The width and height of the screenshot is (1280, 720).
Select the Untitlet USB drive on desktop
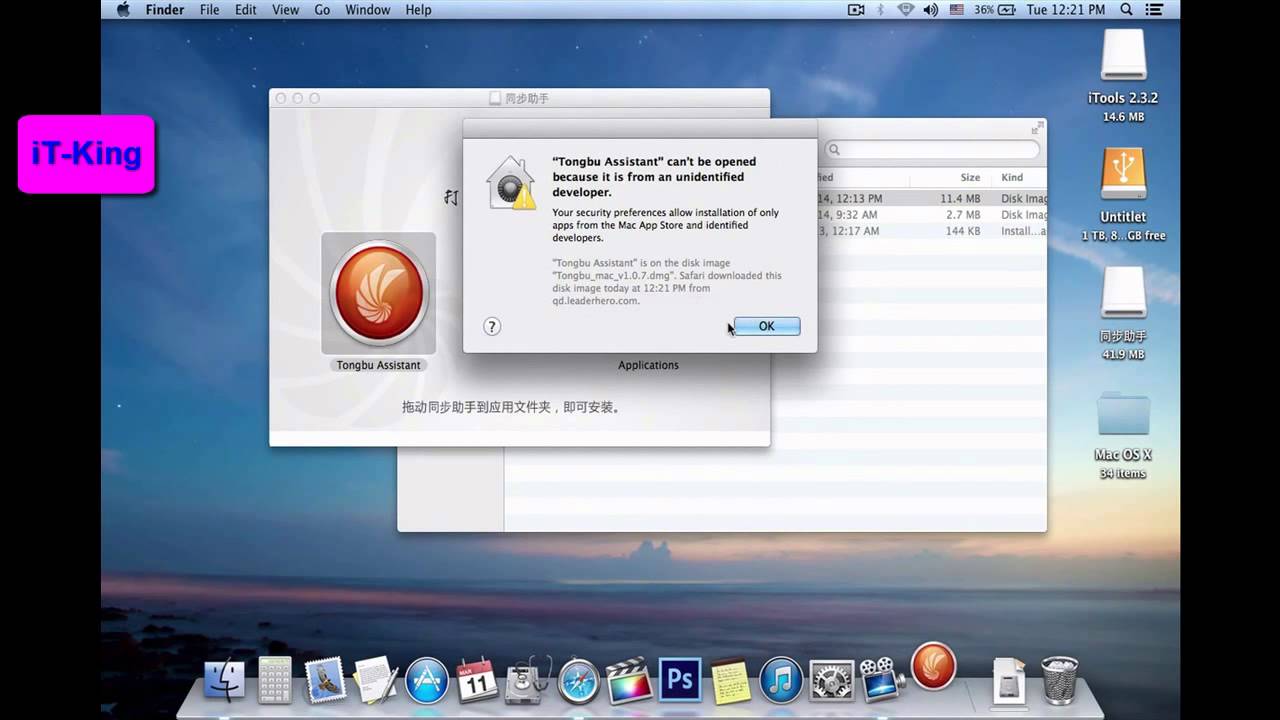tap(1123, 174)
